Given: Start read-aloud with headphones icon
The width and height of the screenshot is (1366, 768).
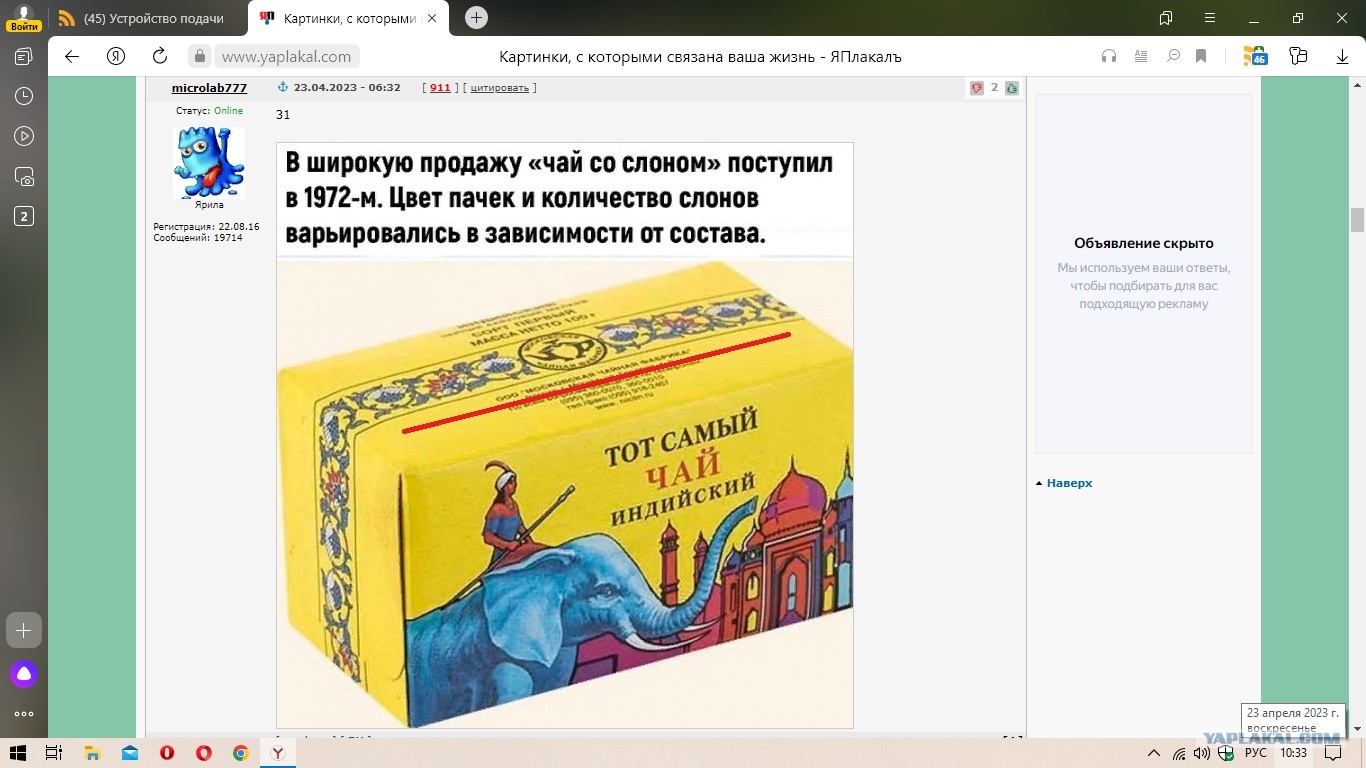Looking at the screenshot, I should tap(1108, 56).
